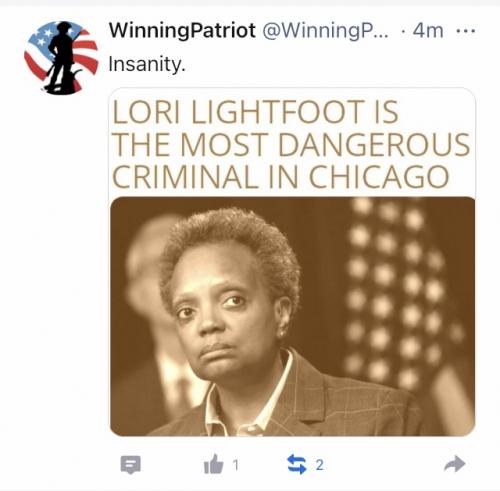Image resolution: width=500 pixels, height=491 pixels.
Task: Share post with the forward arrow icon
Action: [455, 464]
